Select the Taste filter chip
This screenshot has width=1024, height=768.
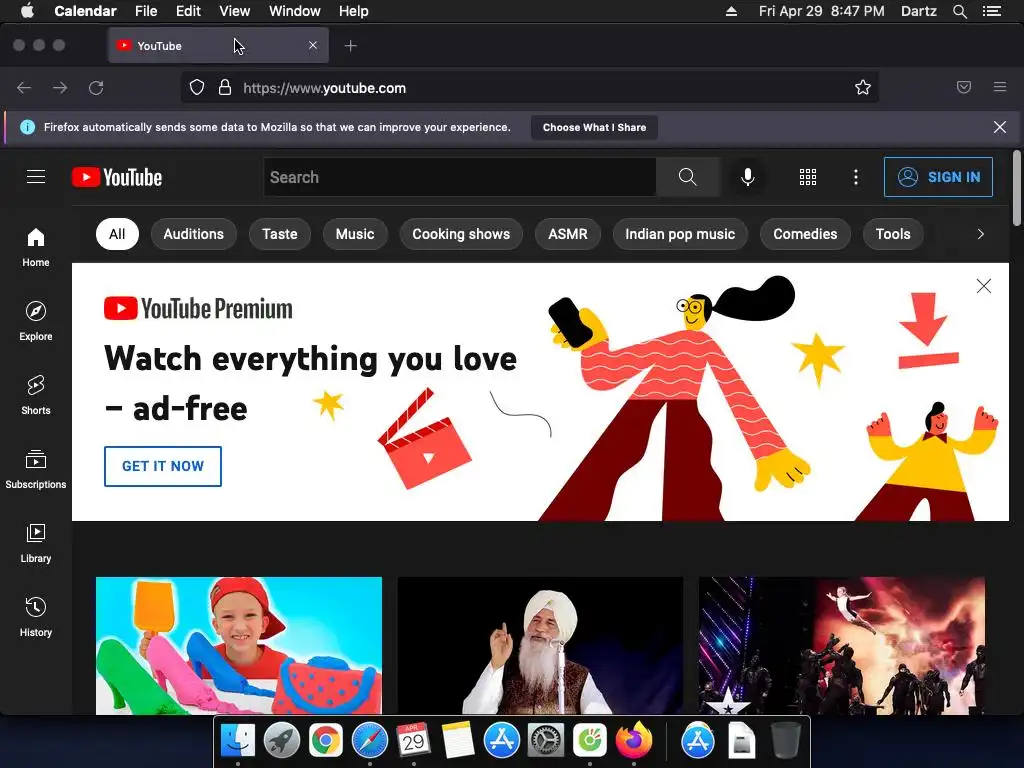click(280, 234)
